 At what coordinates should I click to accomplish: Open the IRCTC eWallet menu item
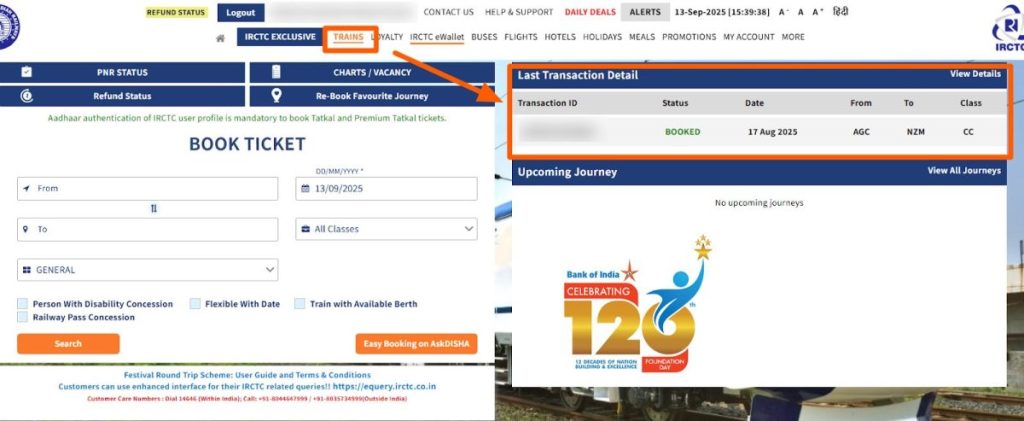click(x=437, y=37)
